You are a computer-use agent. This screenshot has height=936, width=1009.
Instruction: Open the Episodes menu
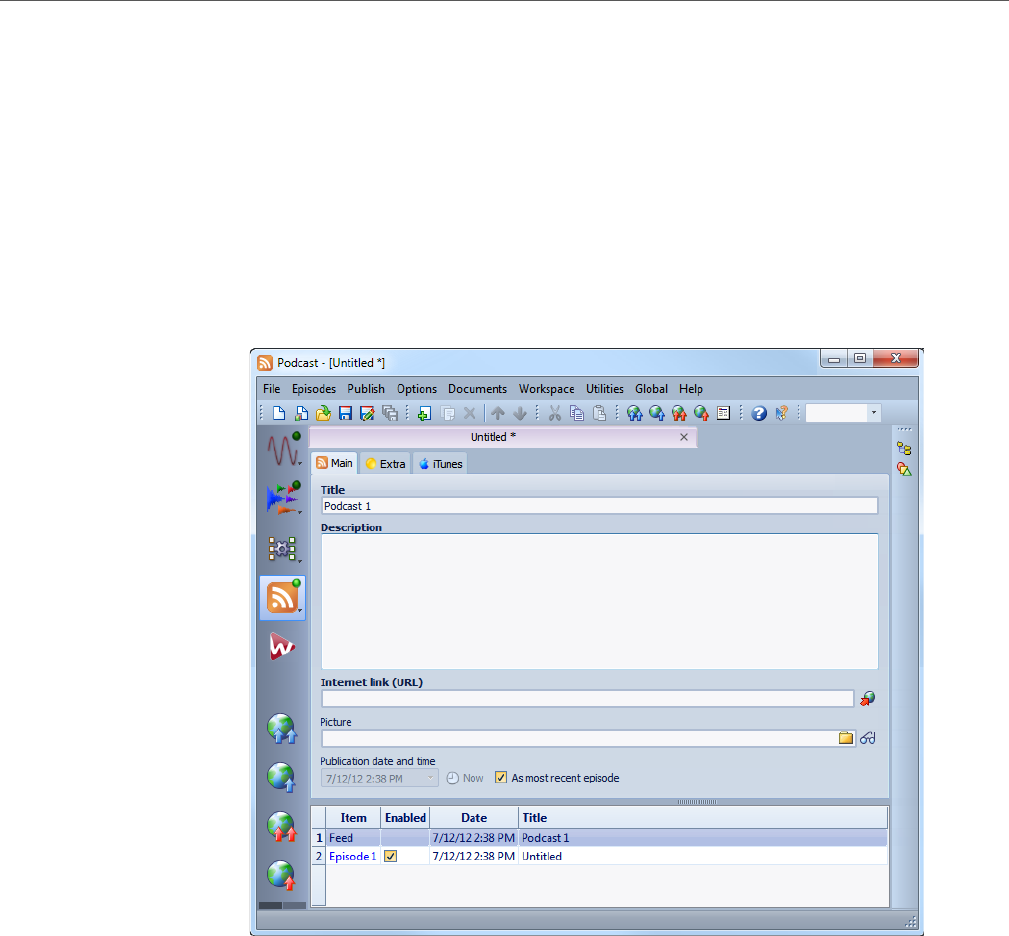tap(314, 389)
